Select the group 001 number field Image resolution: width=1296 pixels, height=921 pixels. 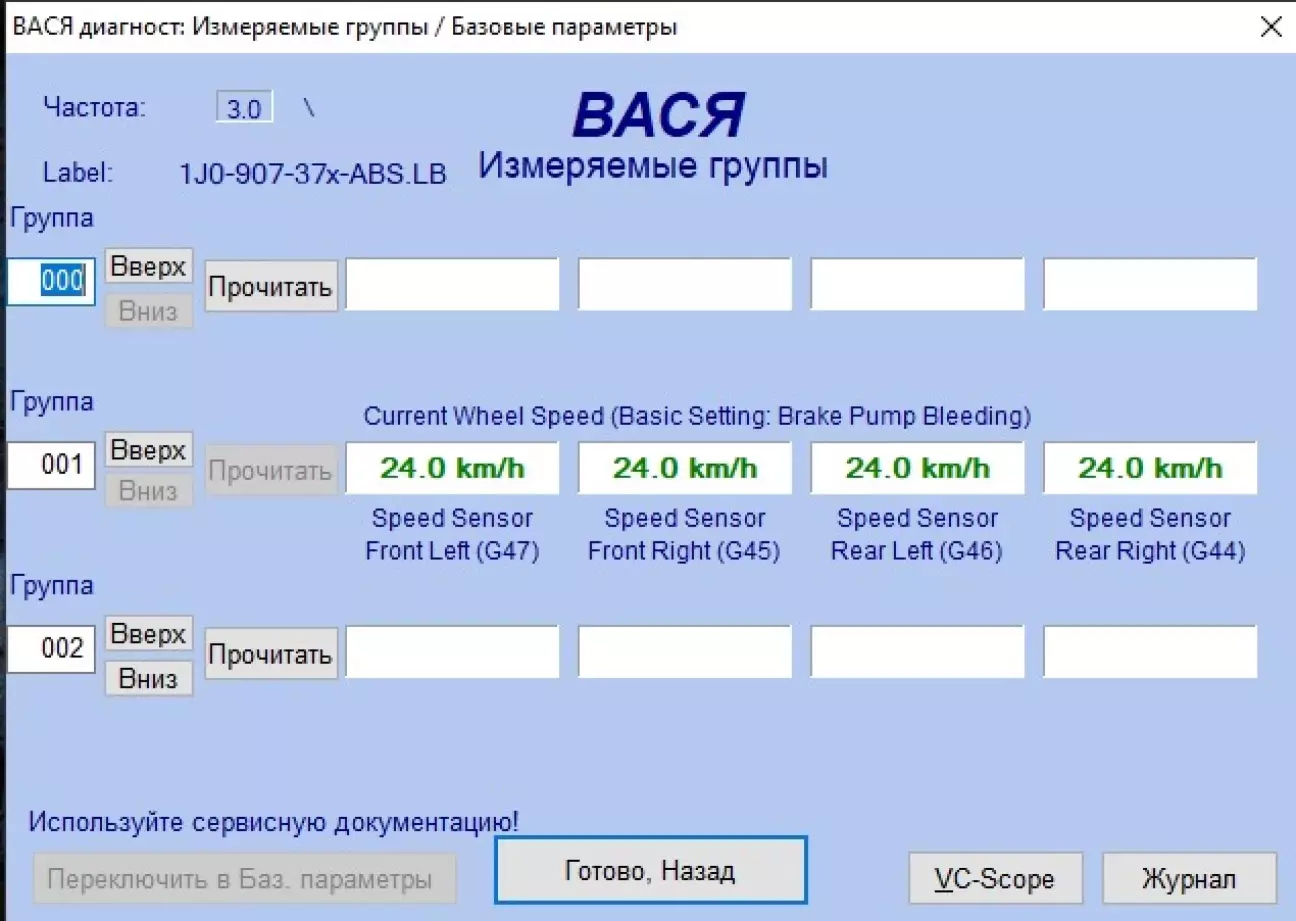[50, 465]
